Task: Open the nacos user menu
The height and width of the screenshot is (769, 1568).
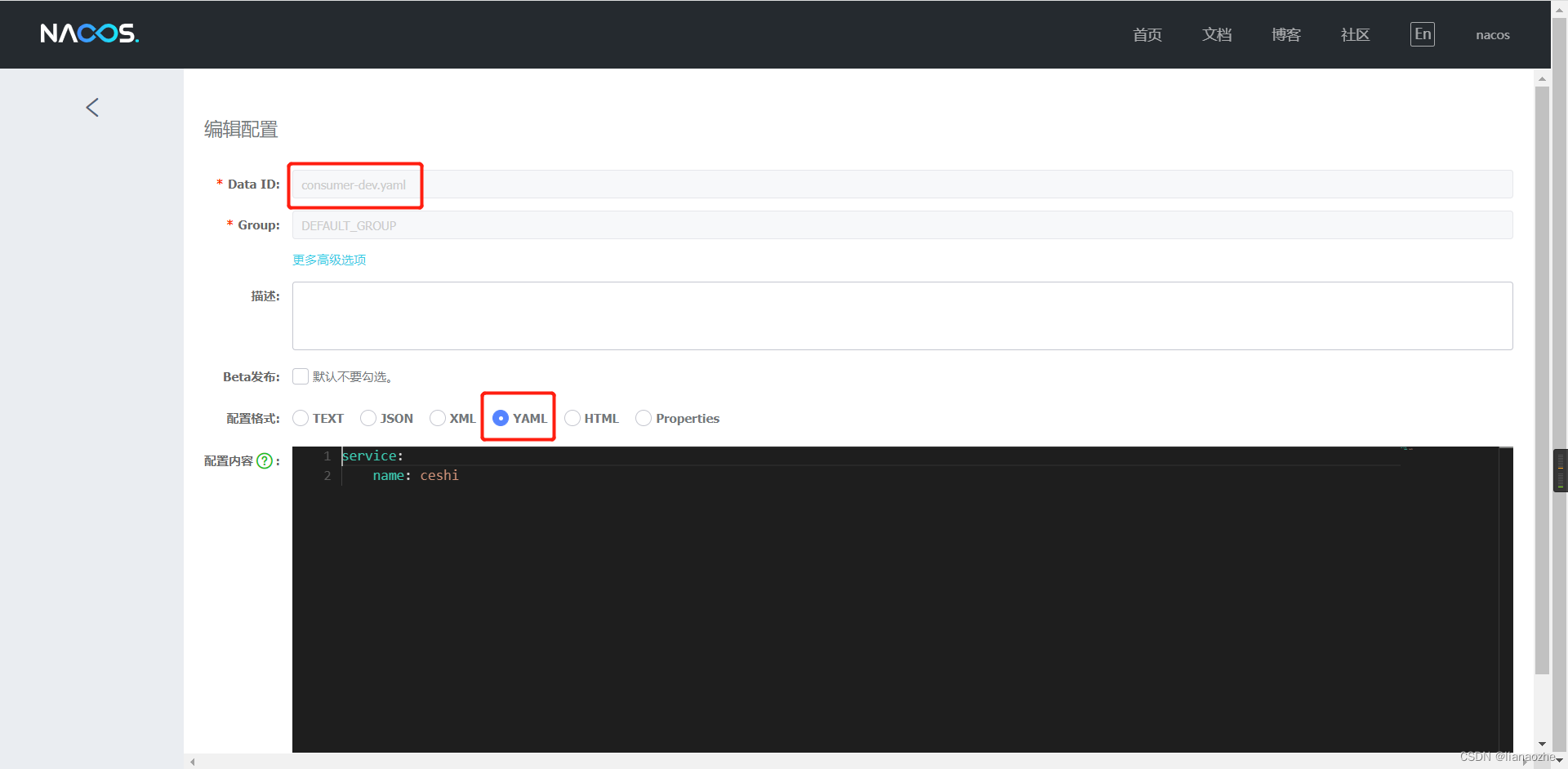Action: [x=1492, y=35]
